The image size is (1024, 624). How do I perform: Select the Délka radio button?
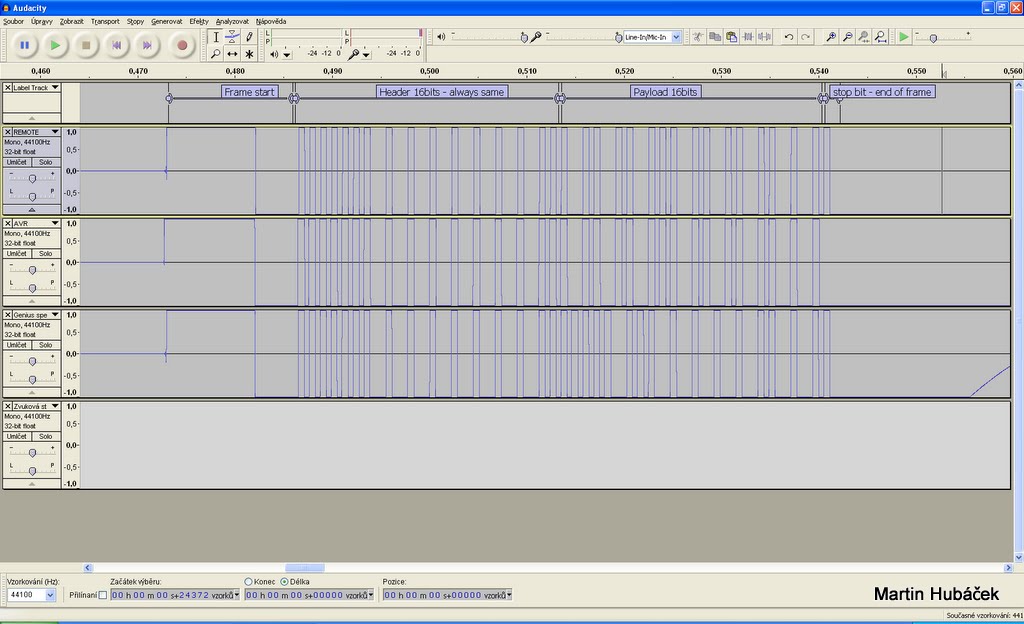coord(284,582)
